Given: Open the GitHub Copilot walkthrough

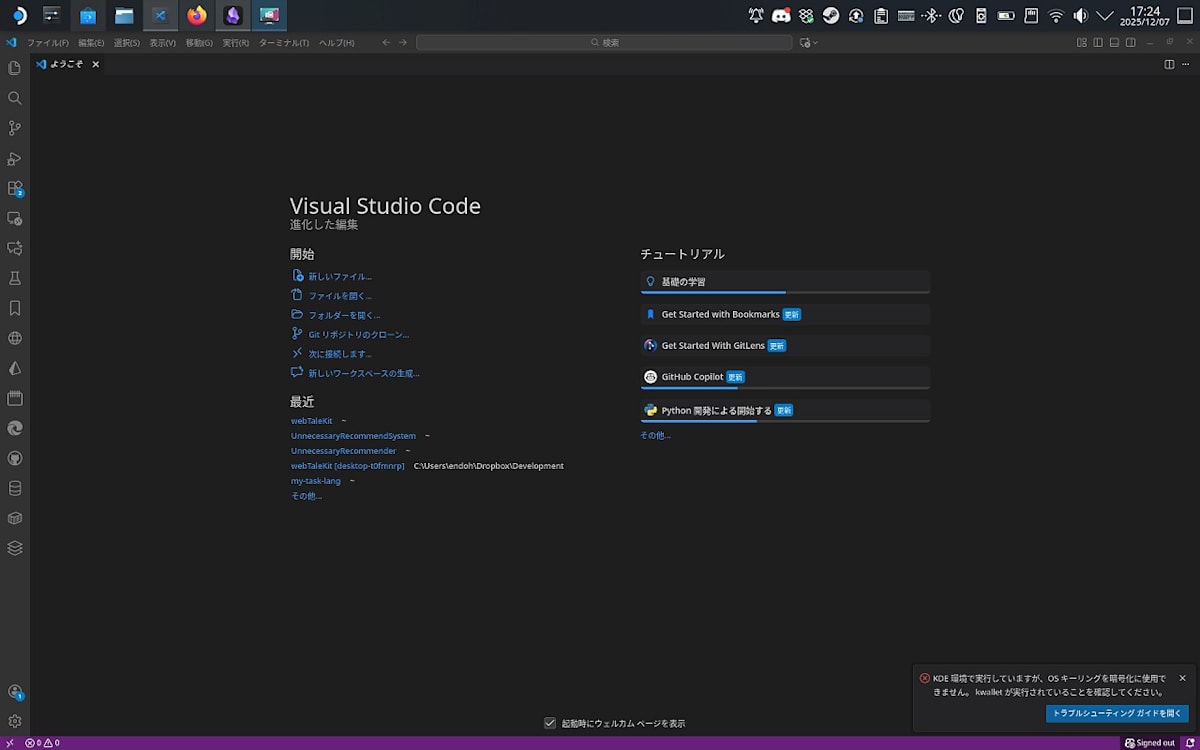Looking at the screenshot, I should (785, 377).
